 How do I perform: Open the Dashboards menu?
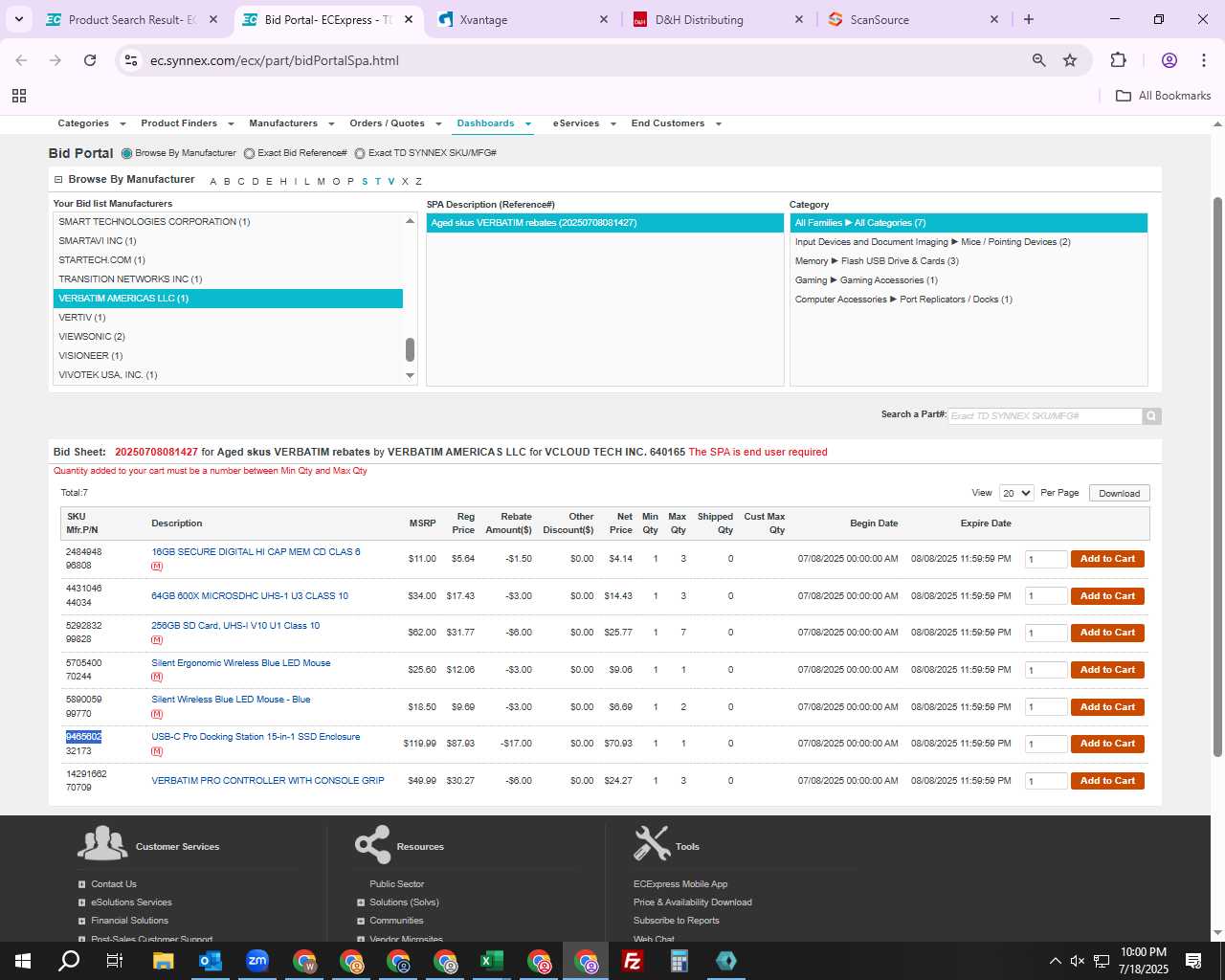point(494,123)
